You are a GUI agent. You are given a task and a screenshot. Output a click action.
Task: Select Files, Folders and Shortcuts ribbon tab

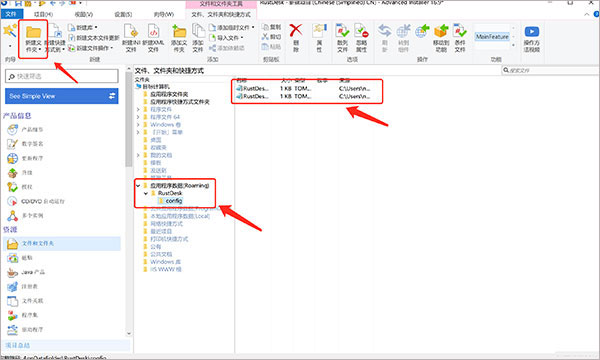(221, 14)
